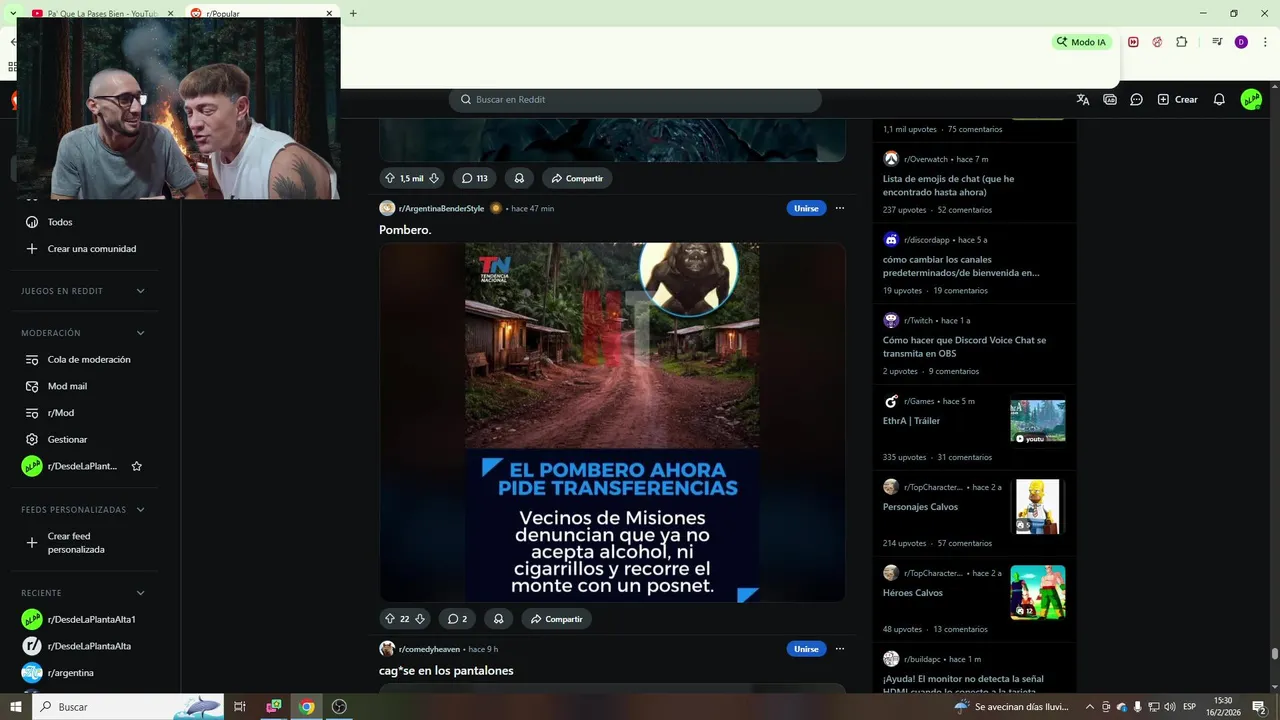Downvote the Pombero post
Viewport: 1280px width, 720px height.
point(420,619)
